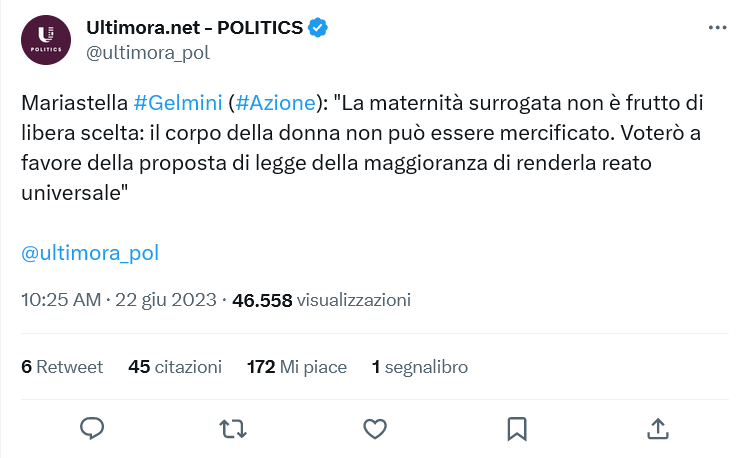This screenshot has height=458, width=748.
Task: Open the three-dot more options menu
Action: (x=716, y=28)
